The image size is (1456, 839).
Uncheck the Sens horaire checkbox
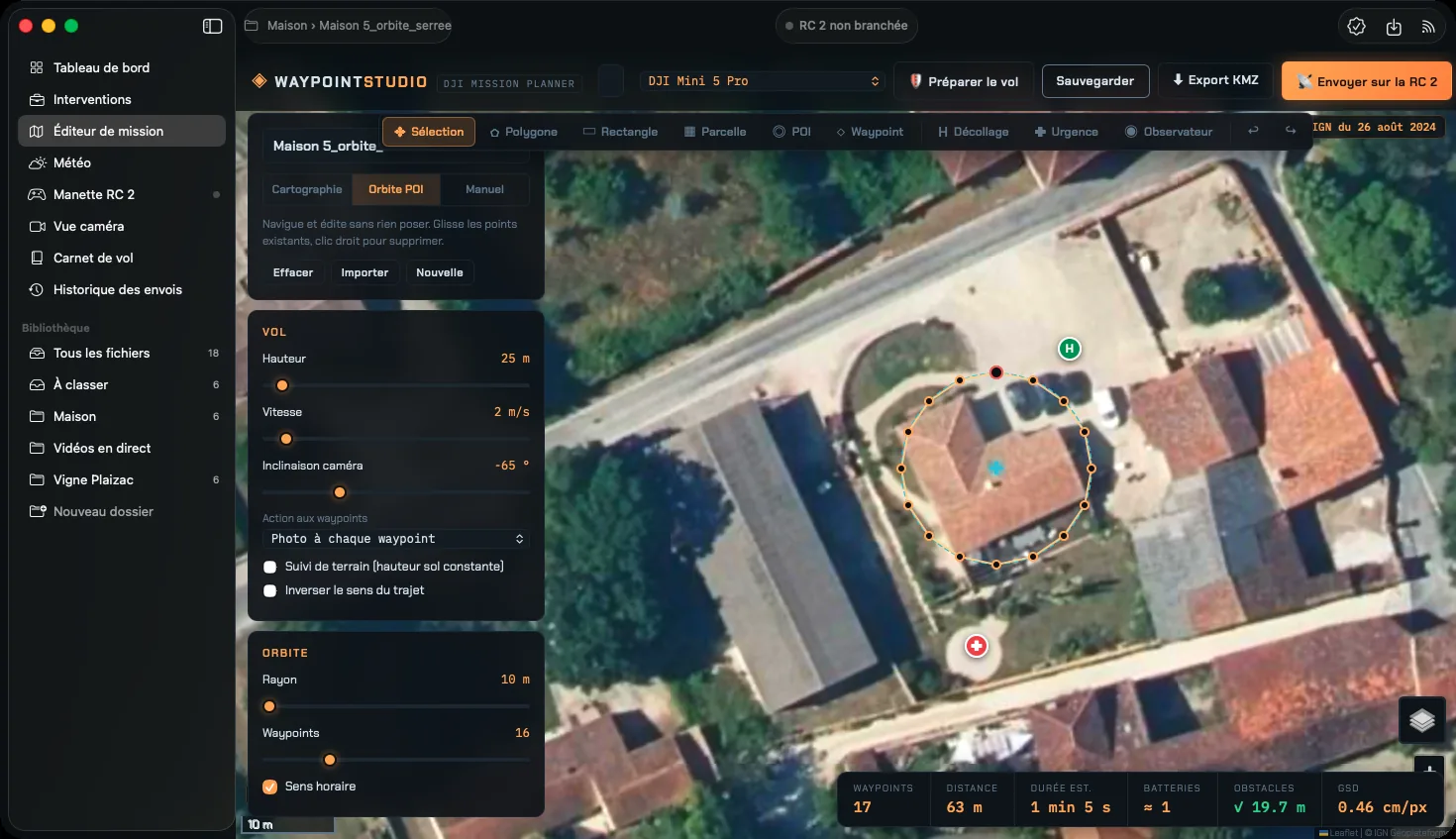tap(269, 787)
